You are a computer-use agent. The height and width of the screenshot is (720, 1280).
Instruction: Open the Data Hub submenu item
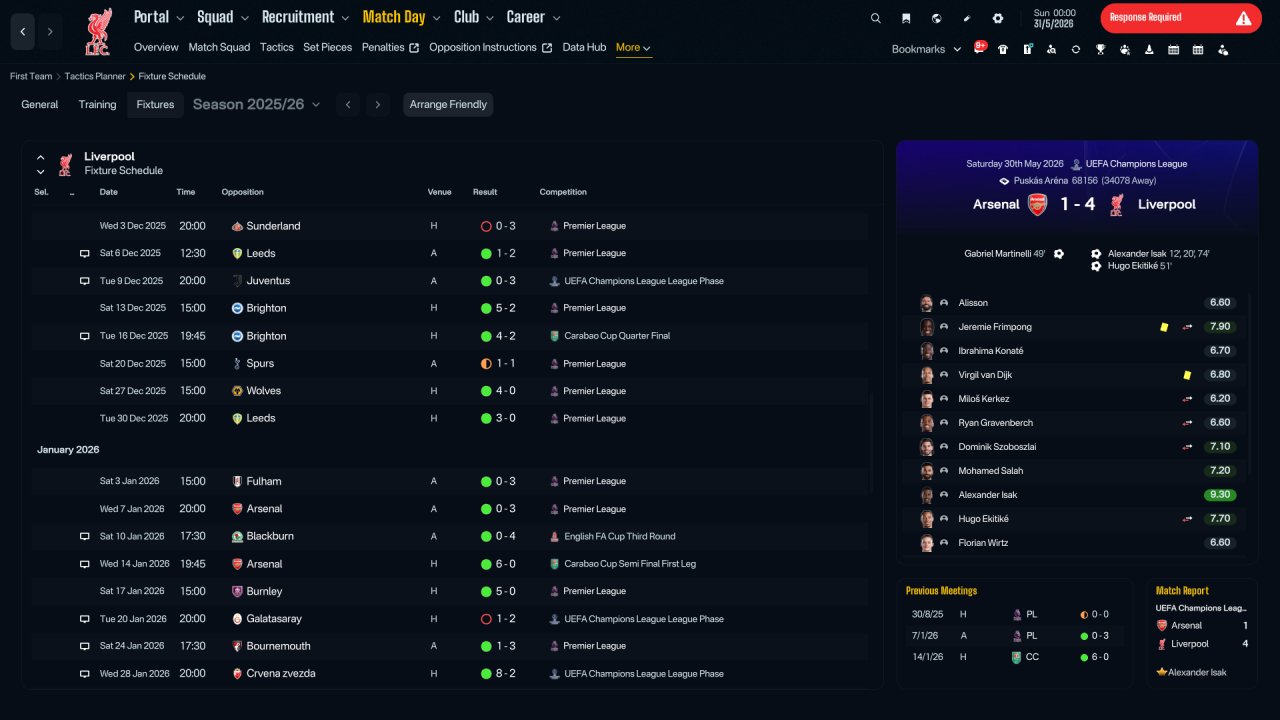(584, 47)
